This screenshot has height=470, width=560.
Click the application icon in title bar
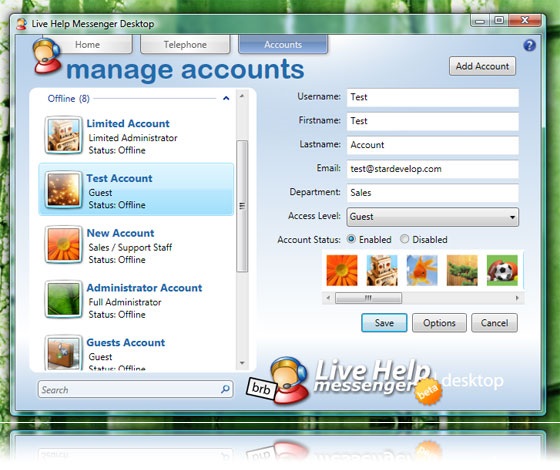coord(21,24)
